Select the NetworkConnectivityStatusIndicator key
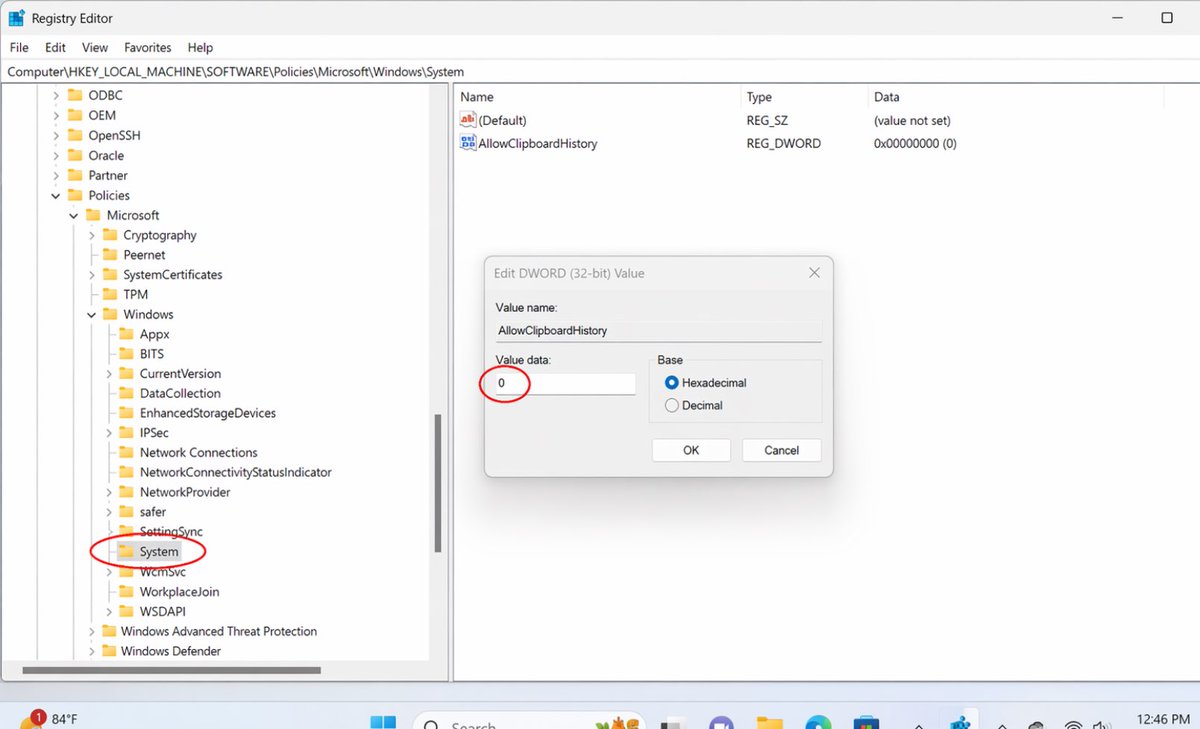This screenshot has height=729, width=1200. 235,473
